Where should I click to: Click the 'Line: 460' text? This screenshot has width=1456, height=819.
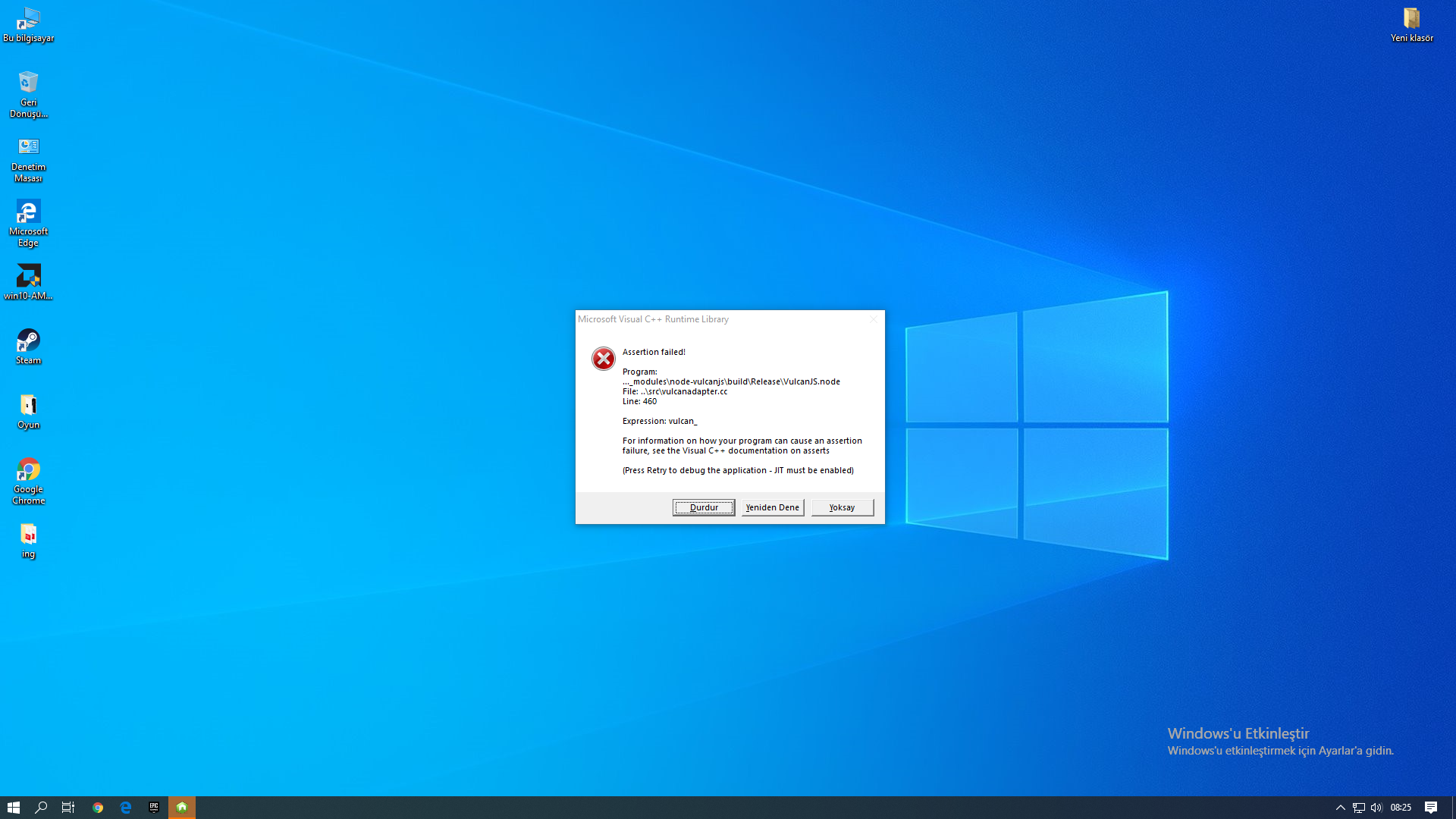pos(639,401)
